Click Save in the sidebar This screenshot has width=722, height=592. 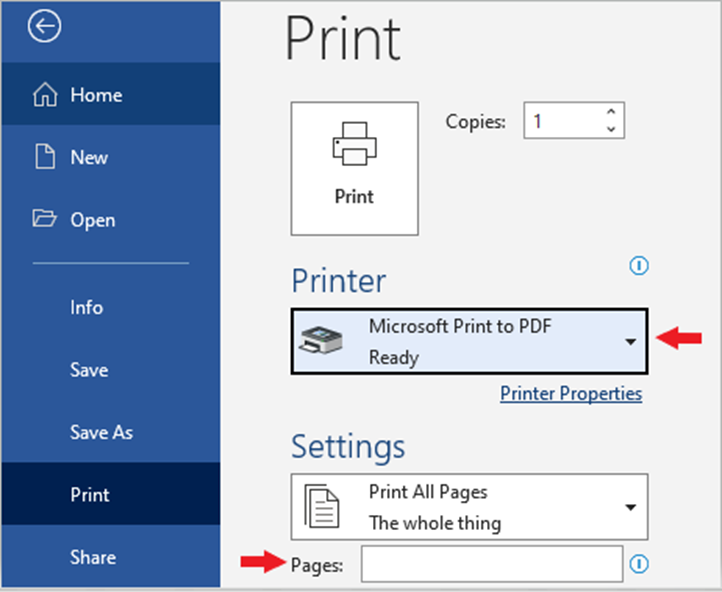pyautogui.click(x=89, y=370)
